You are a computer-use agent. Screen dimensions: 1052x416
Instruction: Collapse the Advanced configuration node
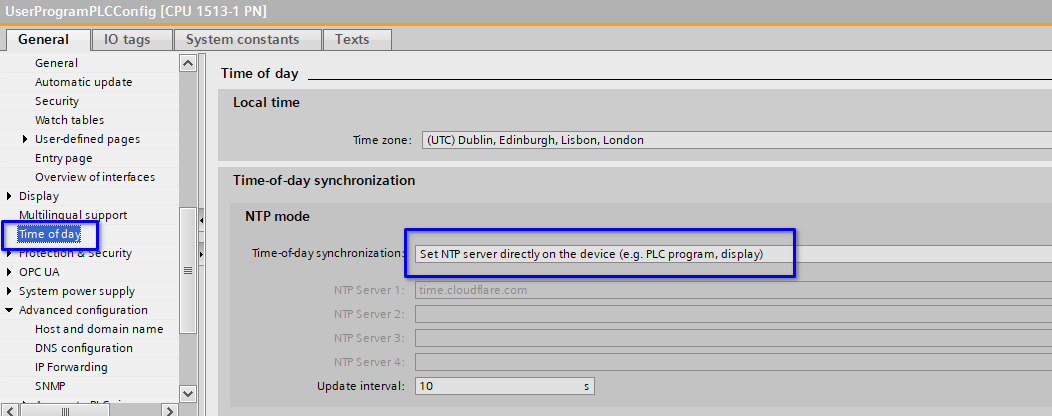click(x=10, y=310)
